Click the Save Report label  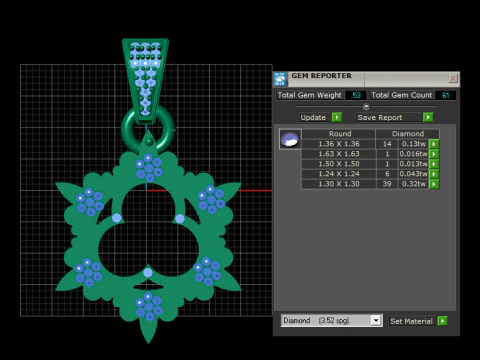coord(389,117)
